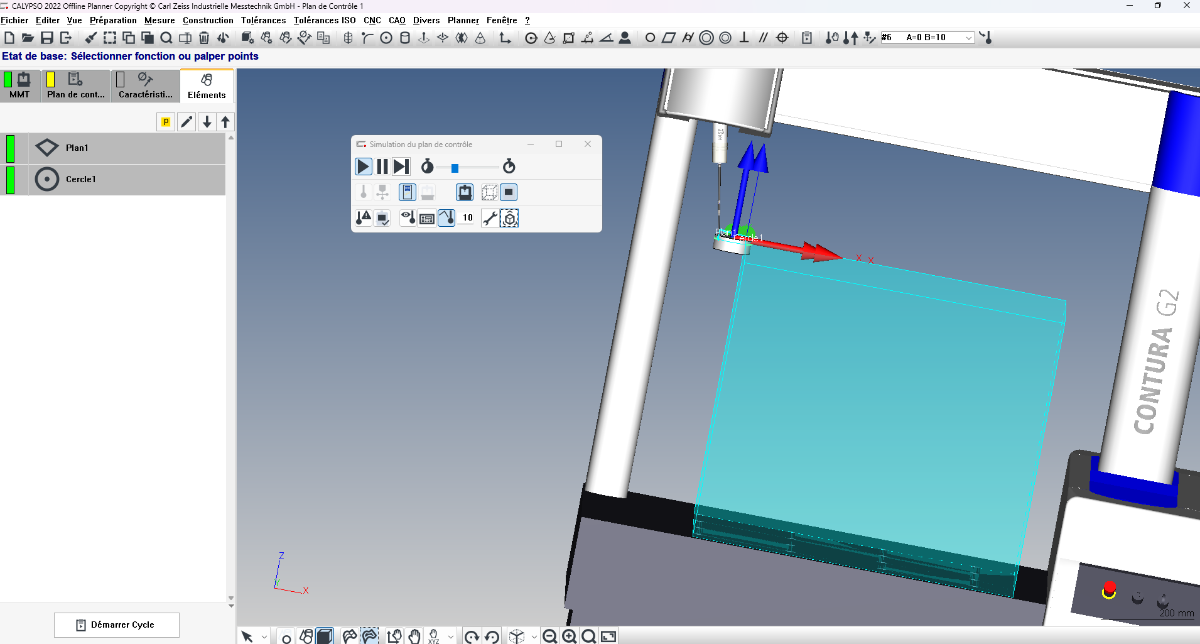
Task: Click the stylus collision warning icon
Action: pyautogui.click(x=364, y=217)
